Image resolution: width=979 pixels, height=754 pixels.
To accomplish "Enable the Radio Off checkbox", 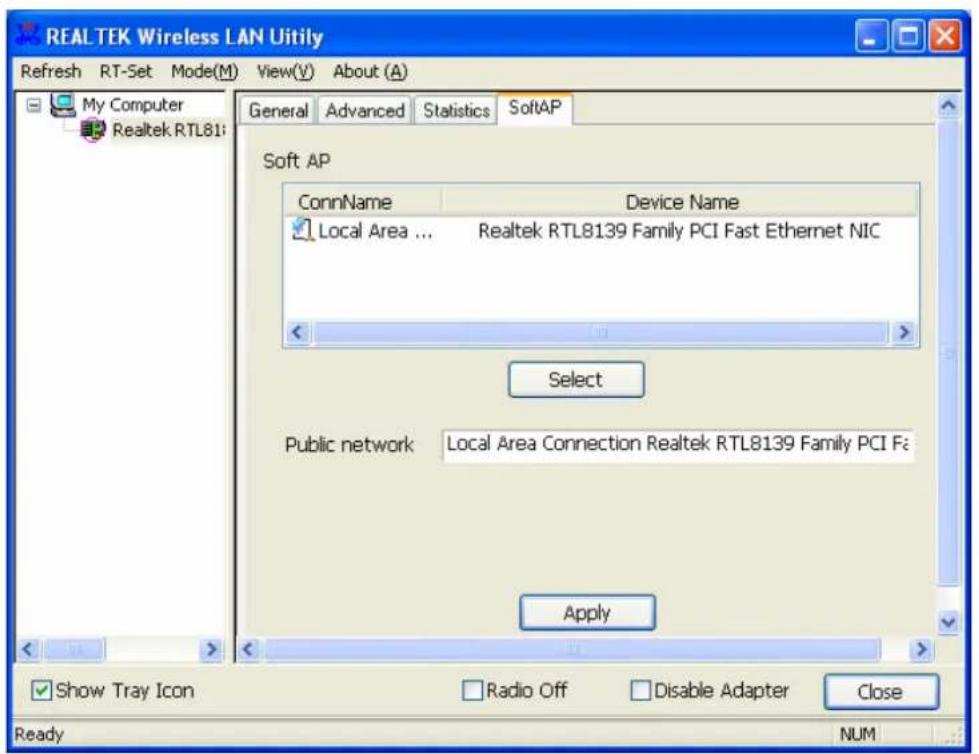I will coord(472,690).
